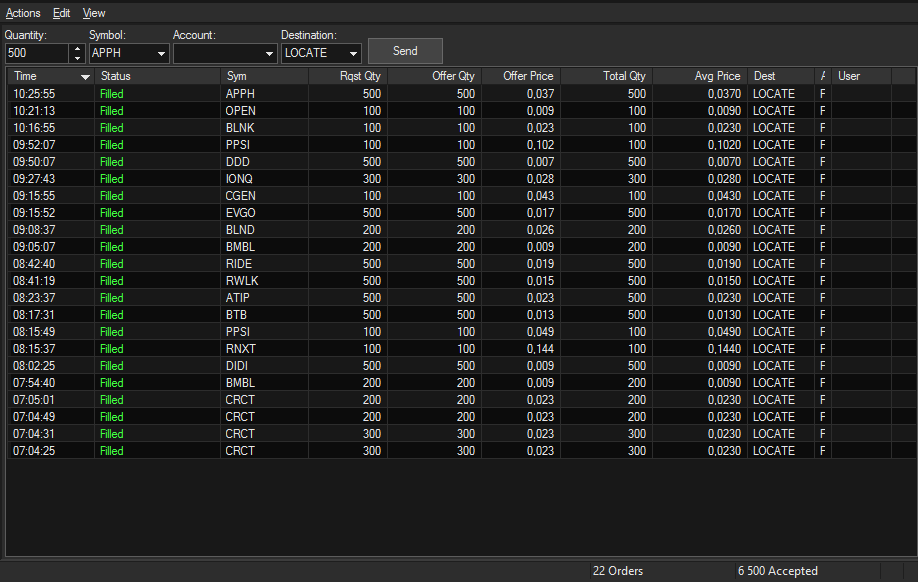The width and height of the screenshot is (918, 582).
Task: Increase quantity with the up stepper arrow
Action: 78,48
